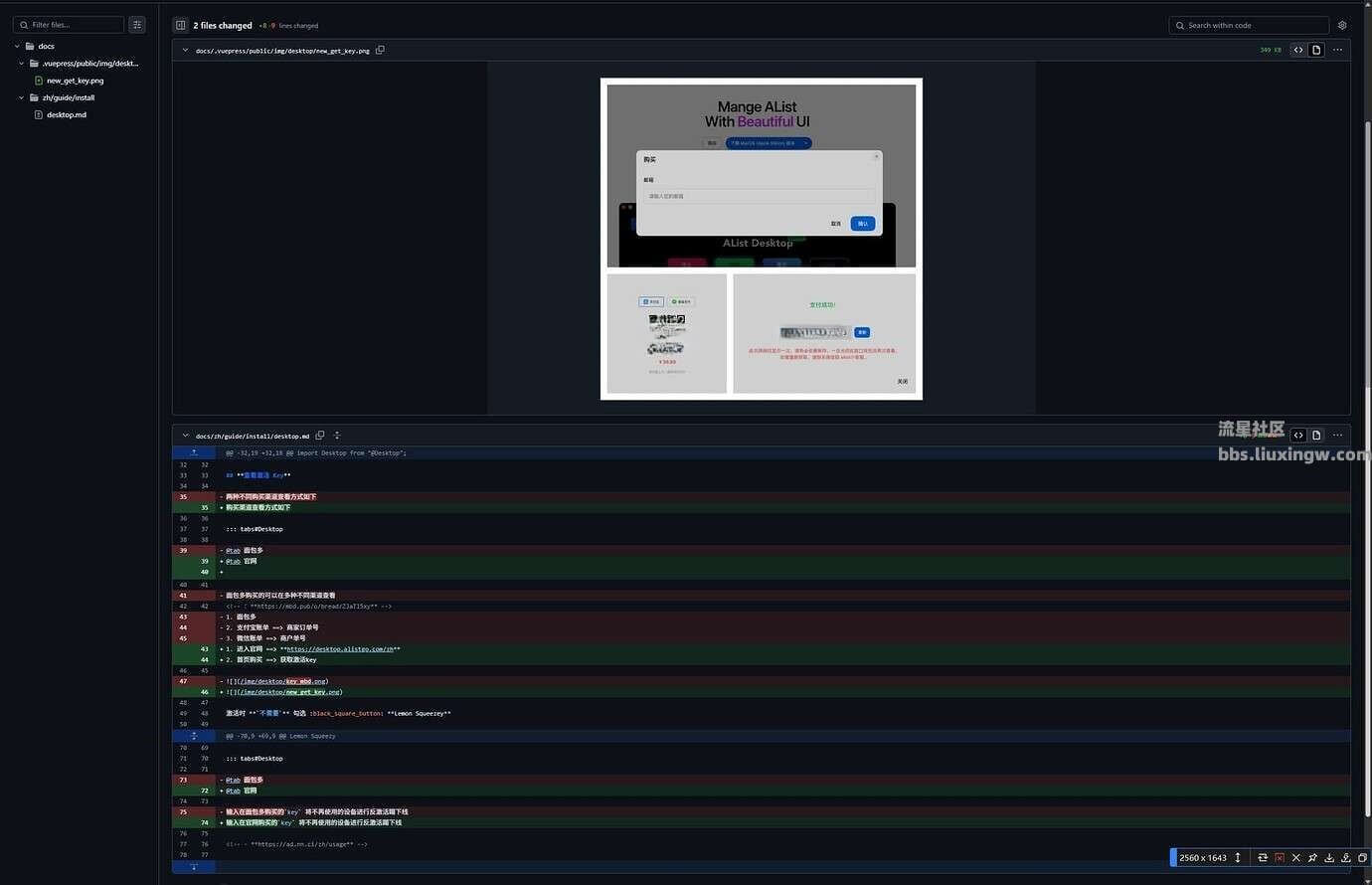Select new_get_key.png in file tree
Viewport: 1372px width, 885px height.
pyautogui.click(x=75, y=81)
